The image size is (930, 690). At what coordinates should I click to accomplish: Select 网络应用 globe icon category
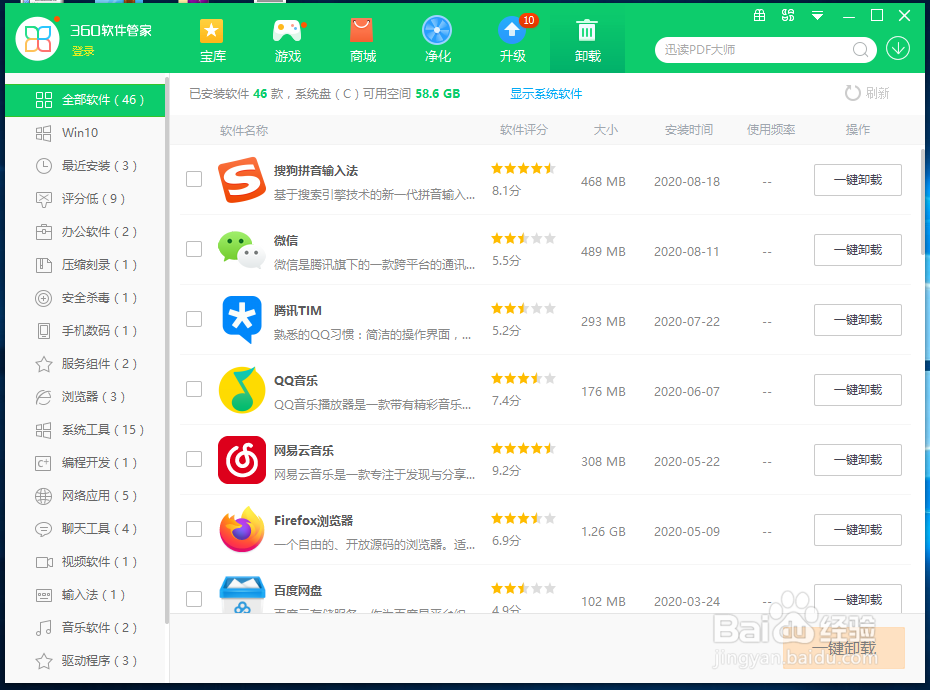(43, 496)
